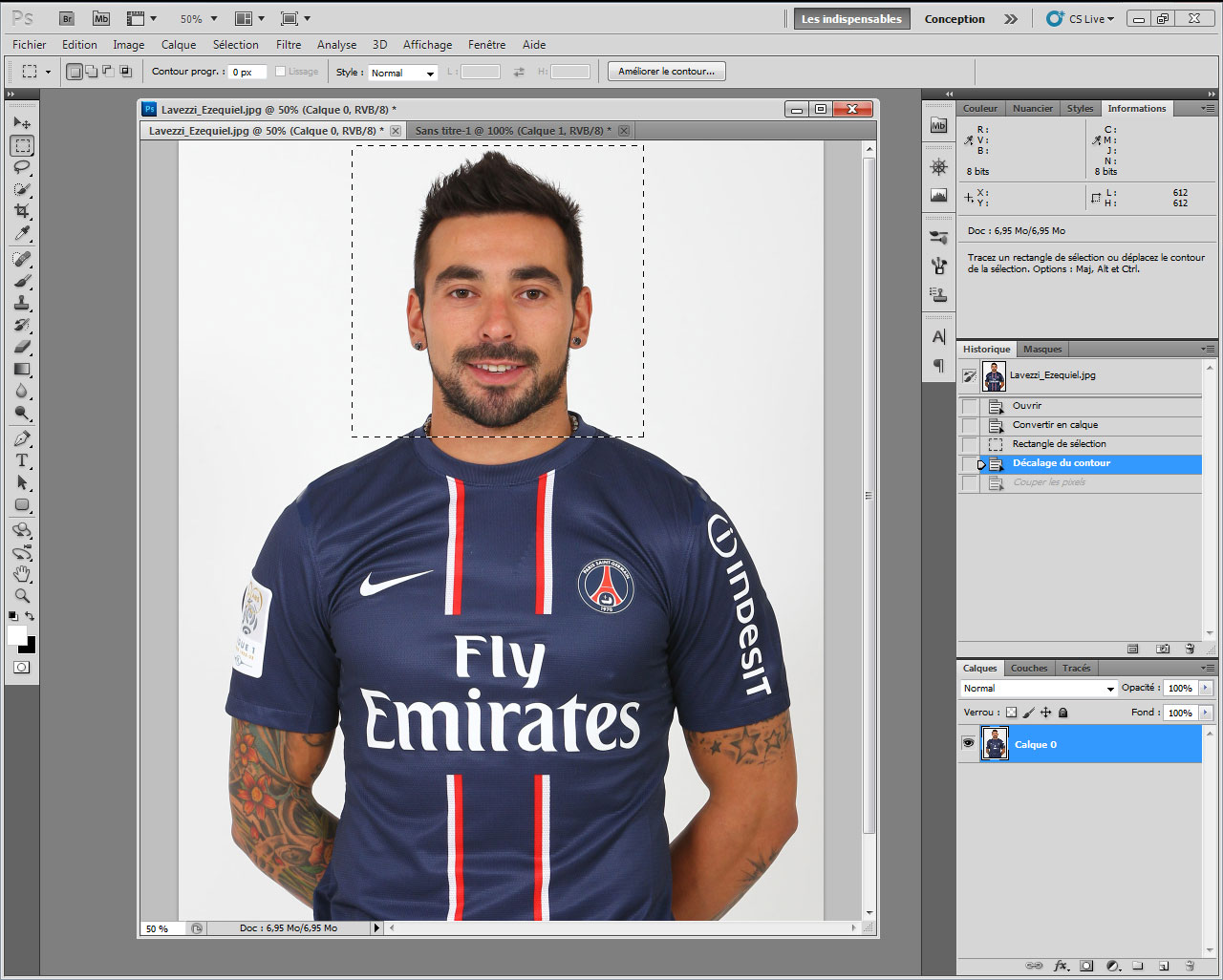This screenshot has height=980, width=1223.
Task: Click the layer styles fx icon
Action: point(1061,966)
